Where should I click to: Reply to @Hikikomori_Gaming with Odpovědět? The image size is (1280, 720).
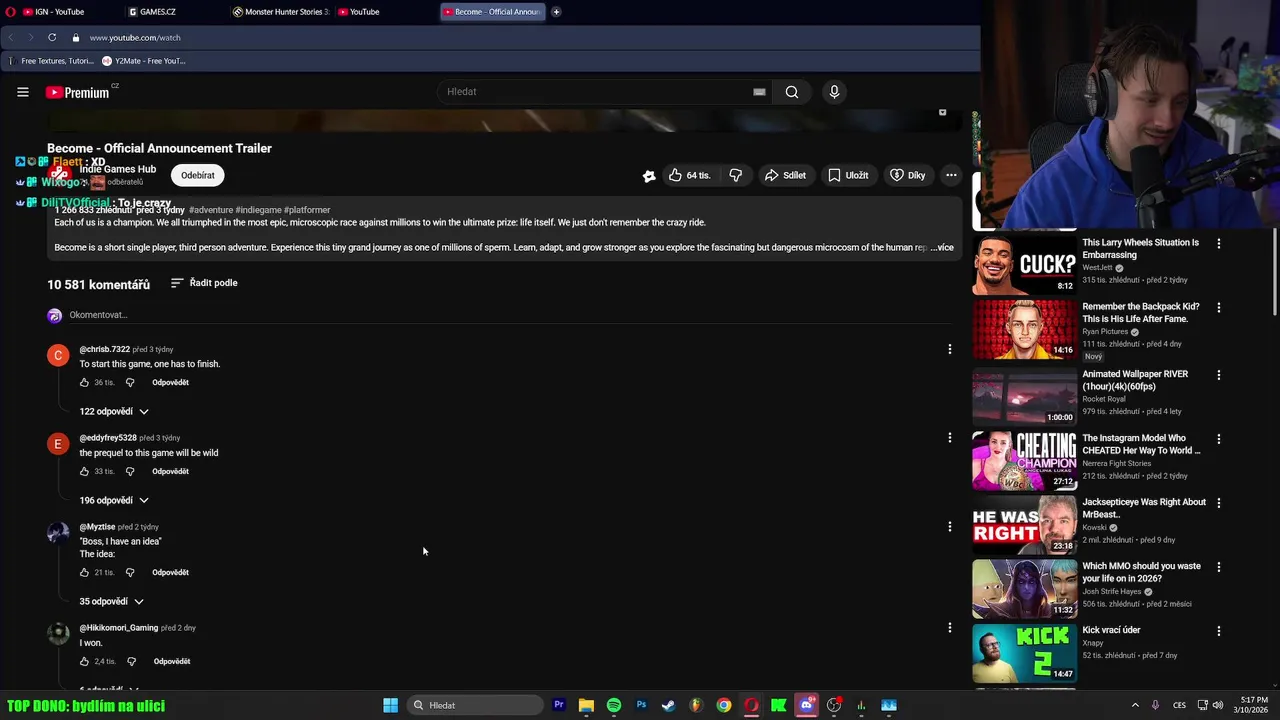172,661
